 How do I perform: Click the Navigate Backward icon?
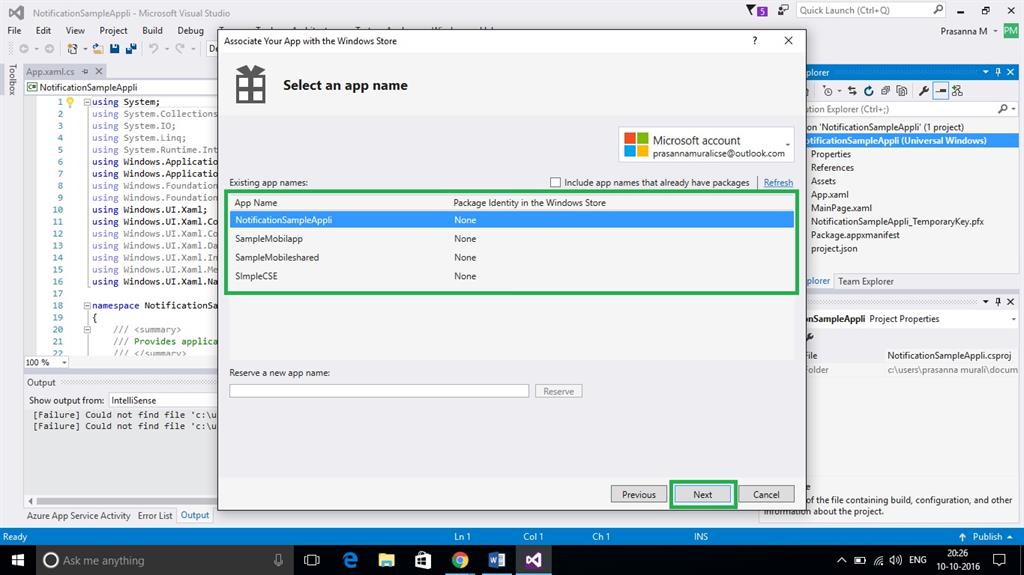(x=24, y=49)
